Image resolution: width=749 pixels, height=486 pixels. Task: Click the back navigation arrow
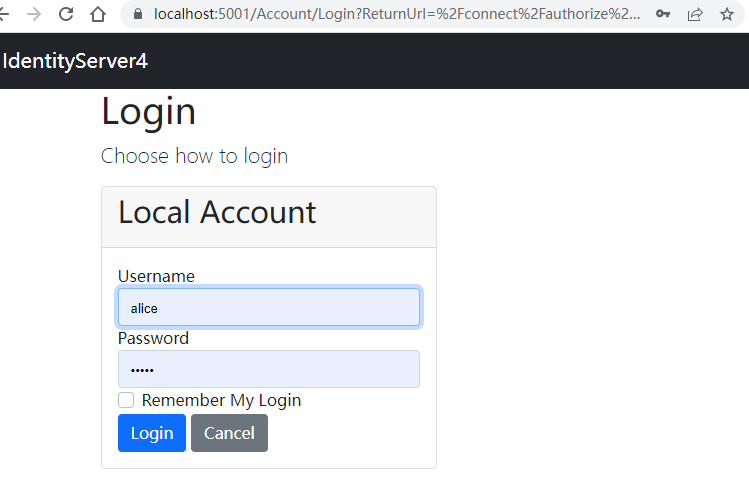(x=4, y=14)
